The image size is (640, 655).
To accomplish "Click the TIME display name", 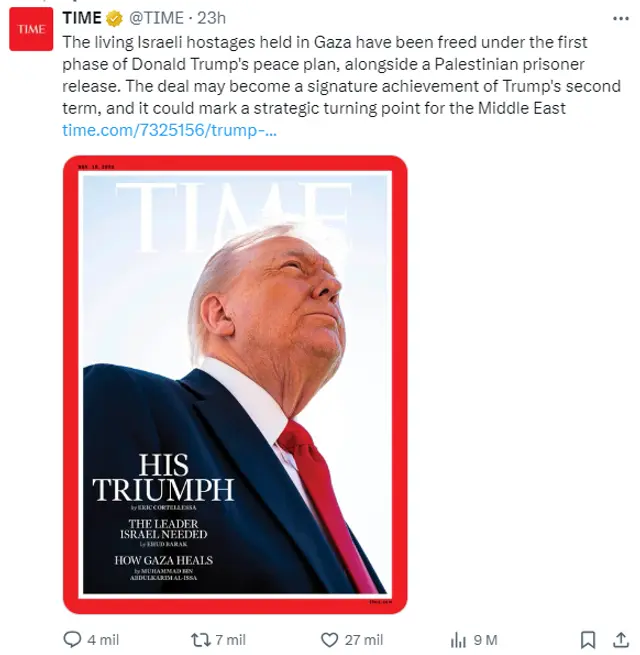I will (x=81, y=19).
